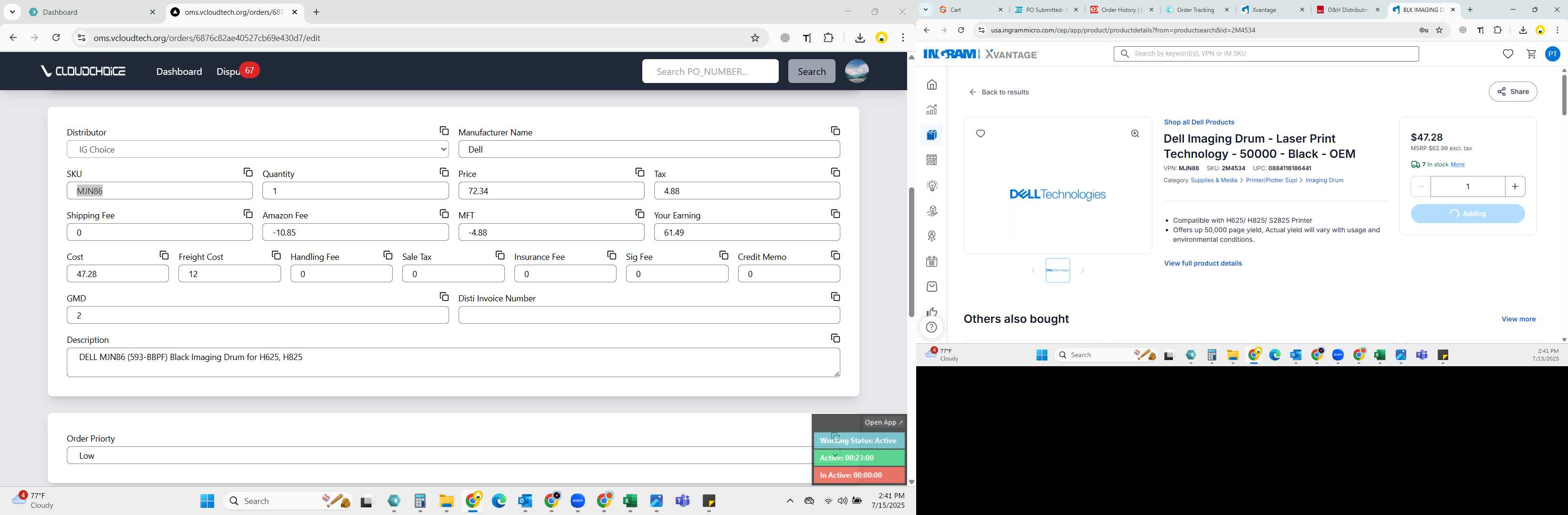This screenshot has height=515, width=1568.
Task: Copy the MFT field value
Action: pos(639,214)
